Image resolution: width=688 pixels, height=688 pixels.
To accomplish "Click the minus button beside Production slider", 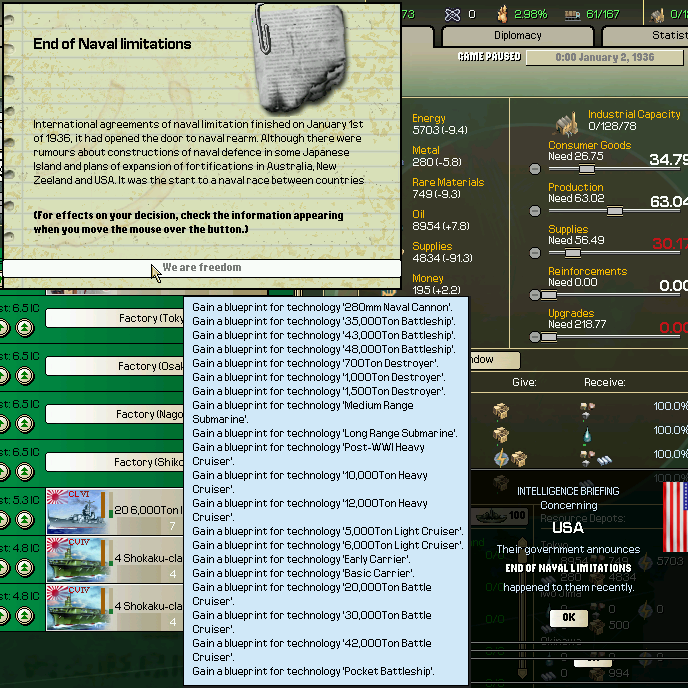I will coord(535,211).
